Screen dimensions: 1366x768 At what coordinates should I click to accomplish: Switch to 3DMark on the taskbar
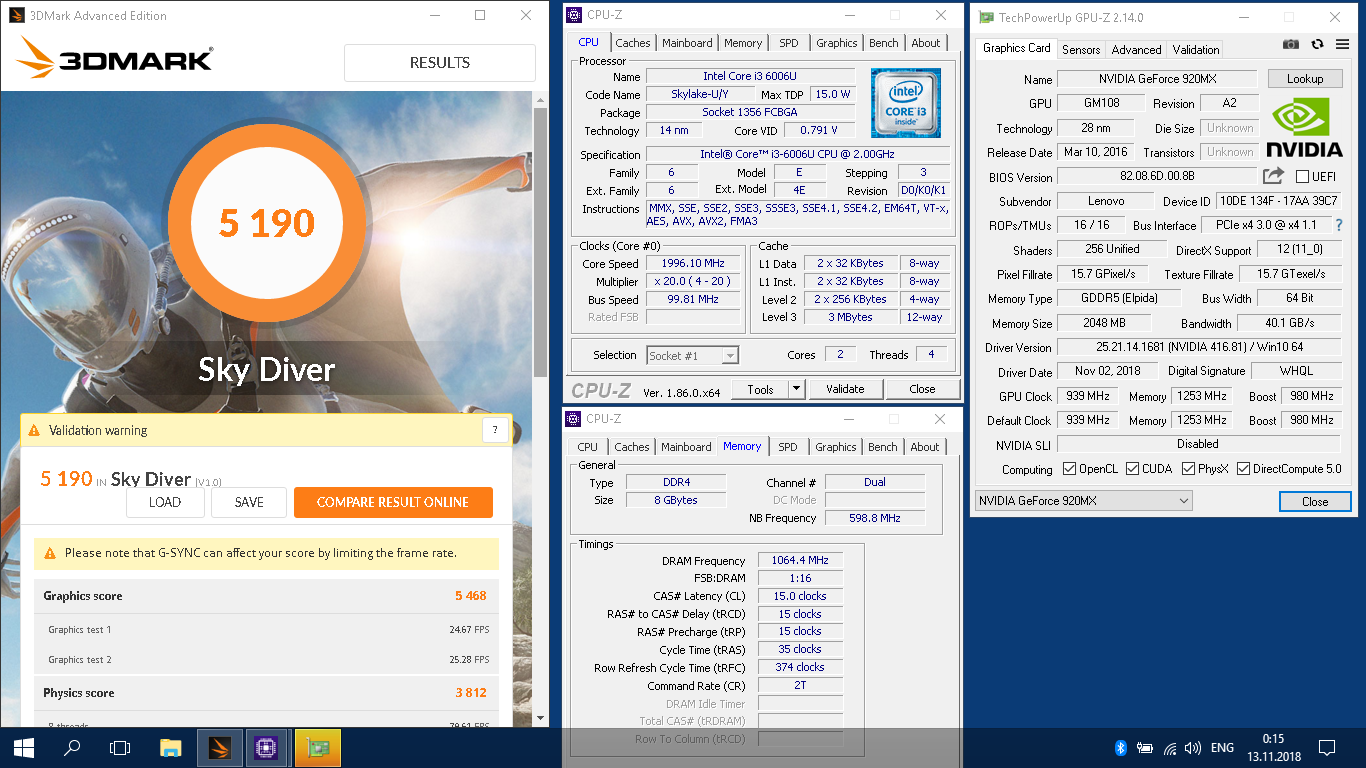[x=219, y=747]
